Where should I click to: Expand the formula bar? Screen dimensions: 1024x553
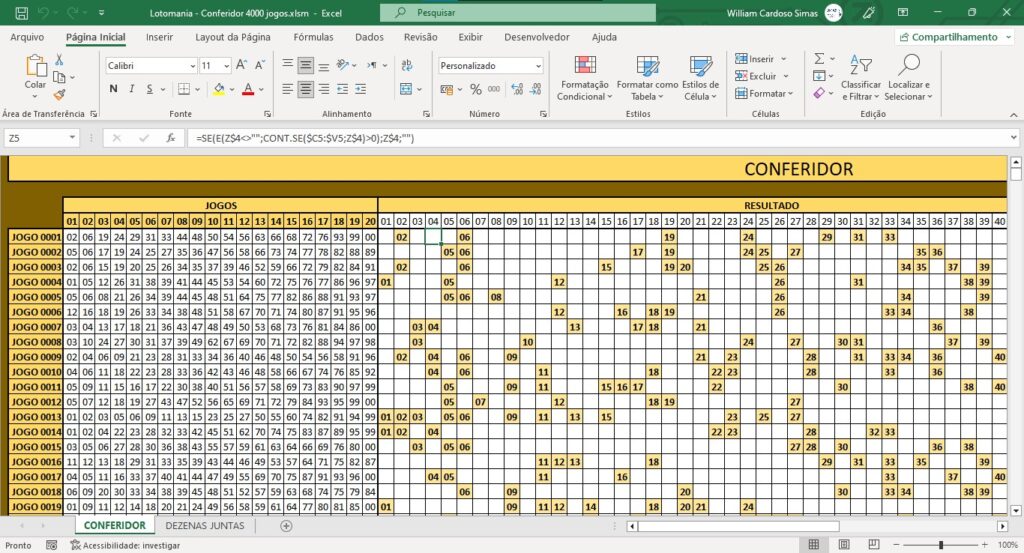click(1014, 138)
